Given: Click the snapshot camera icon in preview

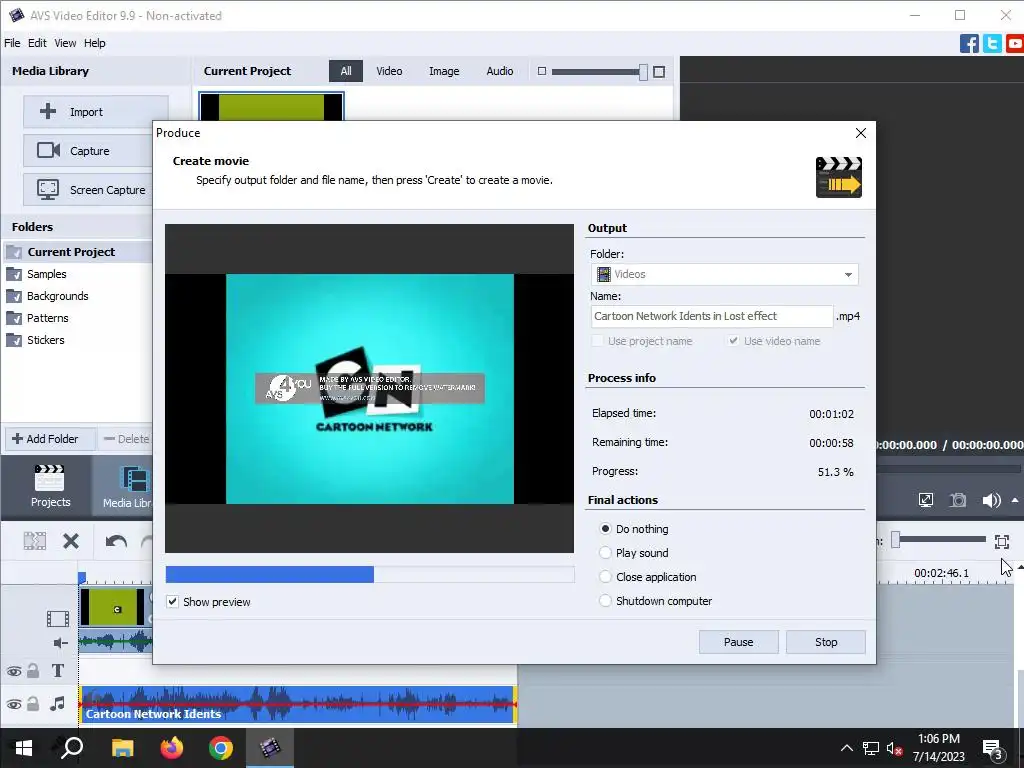Looking at the screenshot, I should 958,500.
